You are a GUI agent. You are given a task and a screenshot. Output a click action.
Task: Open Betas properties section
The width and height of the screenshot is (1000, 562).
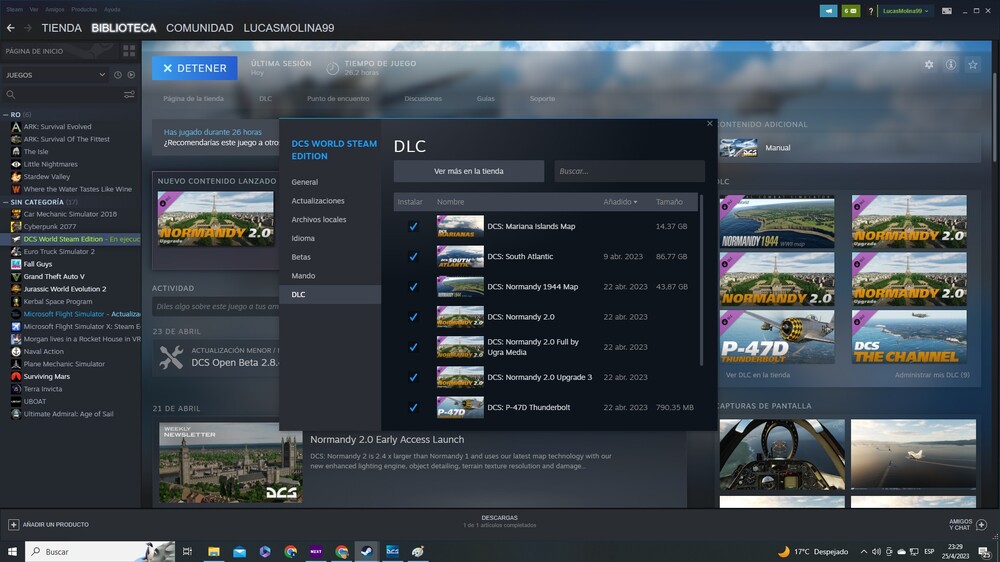coord(301,257)
